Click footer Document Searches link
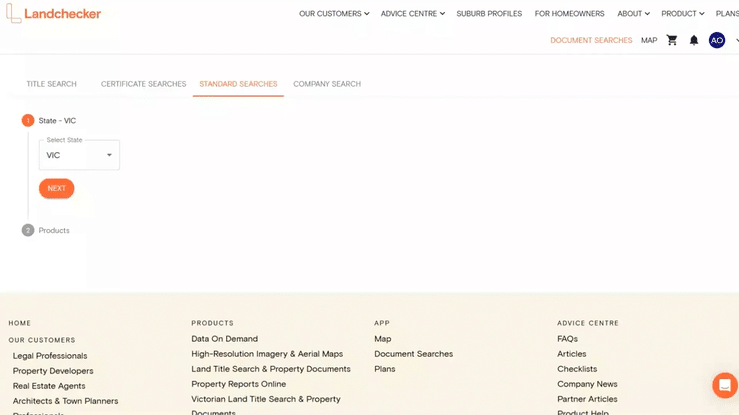Viewport: 739px width, 415px height. 413,354
